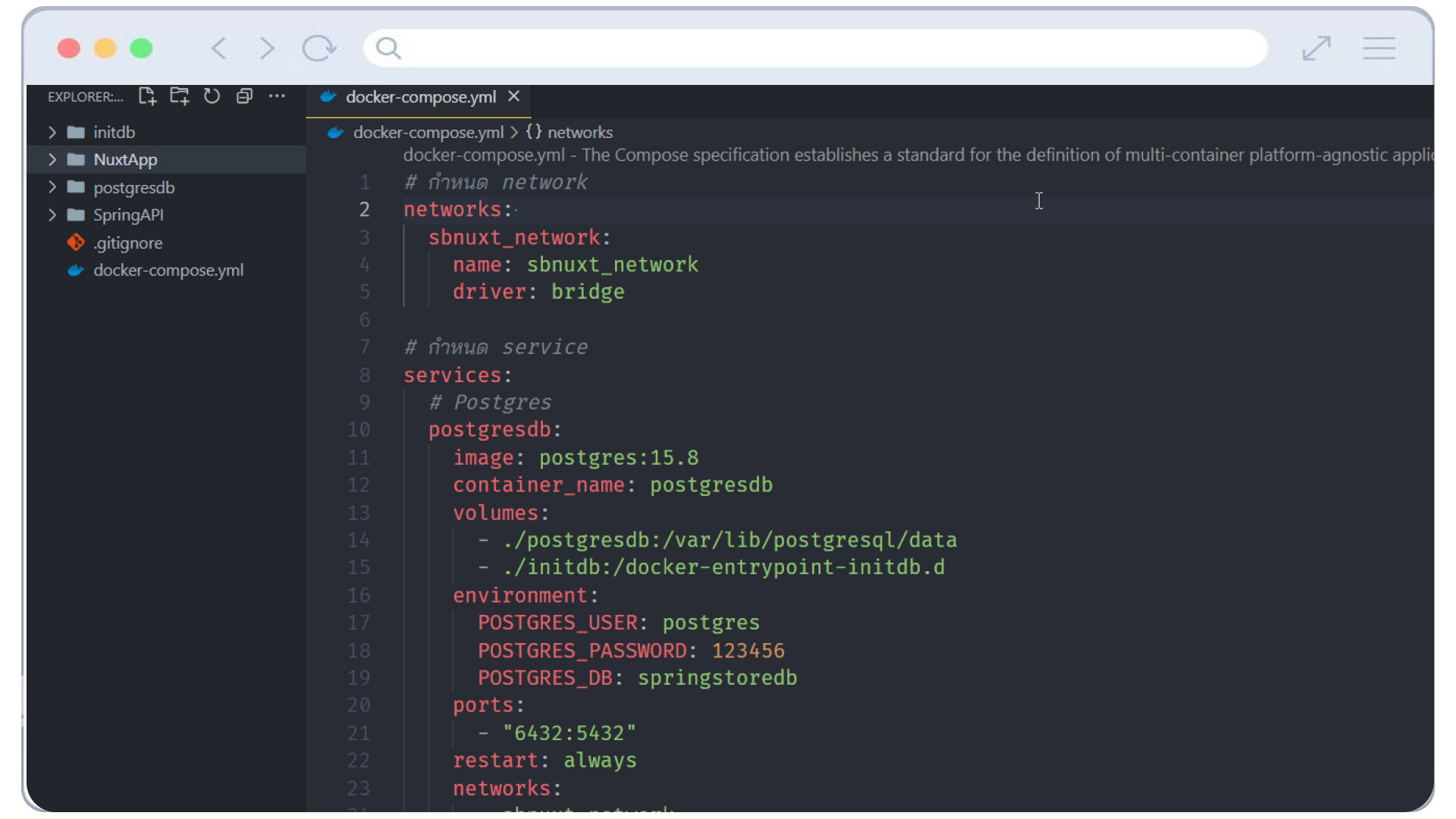Click './initdb:/docker-entrypoint-initdb.d' volume entry
Image resolution: width=1456 pixels, height=819 pixels.
tap(723, 567)
